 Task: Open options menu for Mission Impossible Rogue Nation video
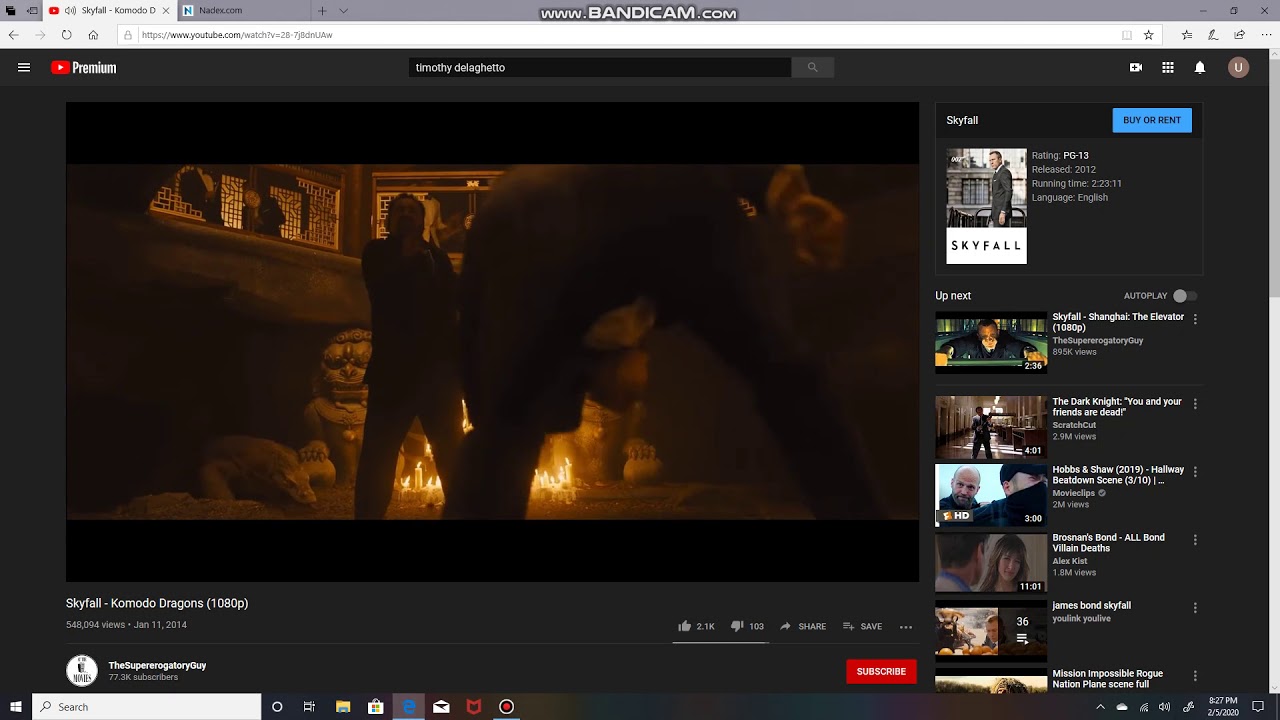1195,676
